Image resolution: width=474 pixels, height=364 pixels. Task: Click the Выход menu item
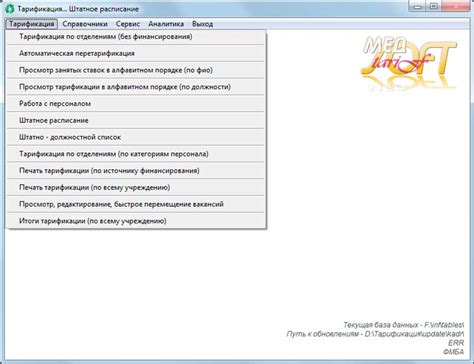(x=202, y=24)
